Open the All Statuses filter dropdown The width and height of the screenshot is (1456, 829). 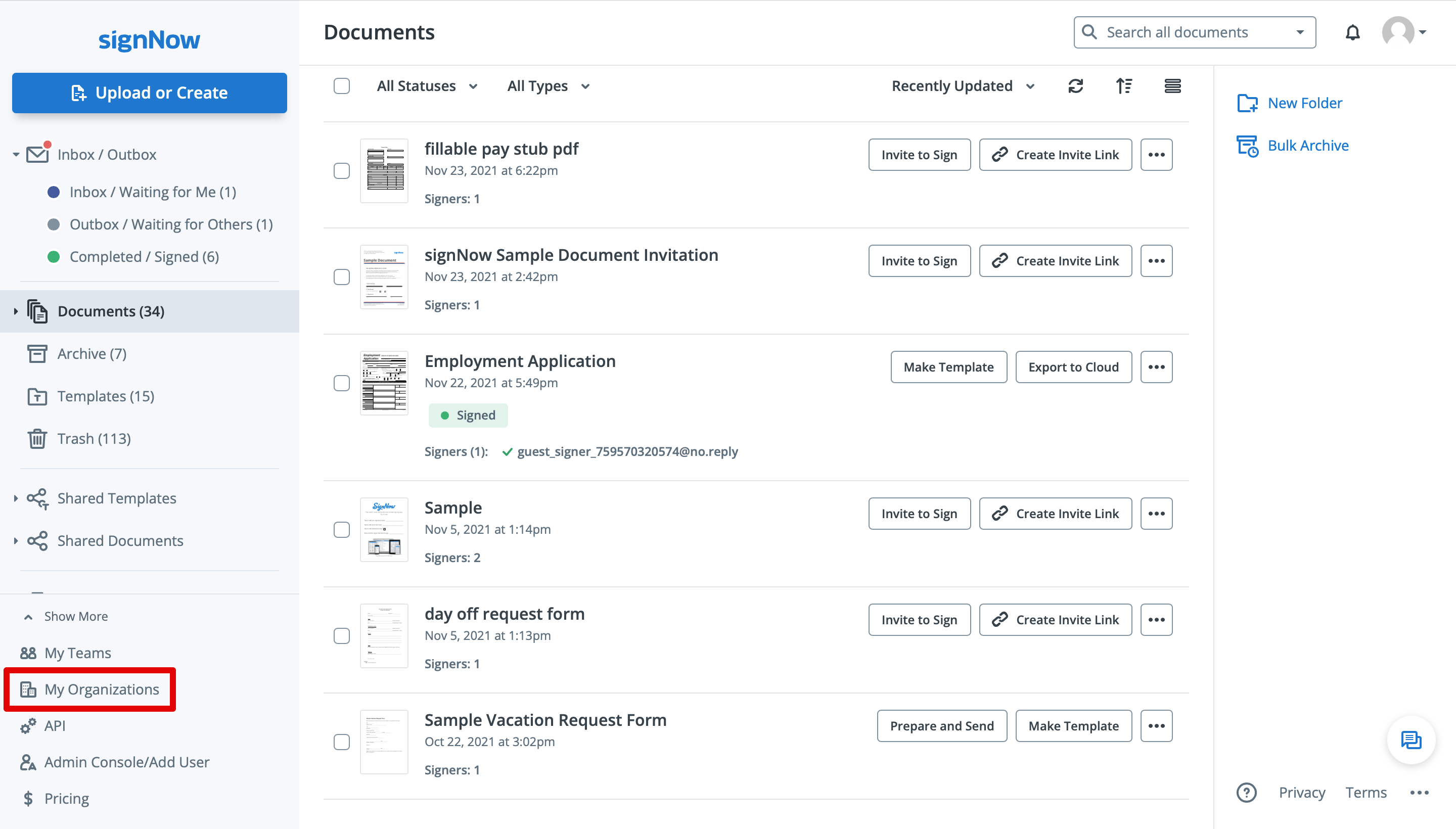point(427,86)
